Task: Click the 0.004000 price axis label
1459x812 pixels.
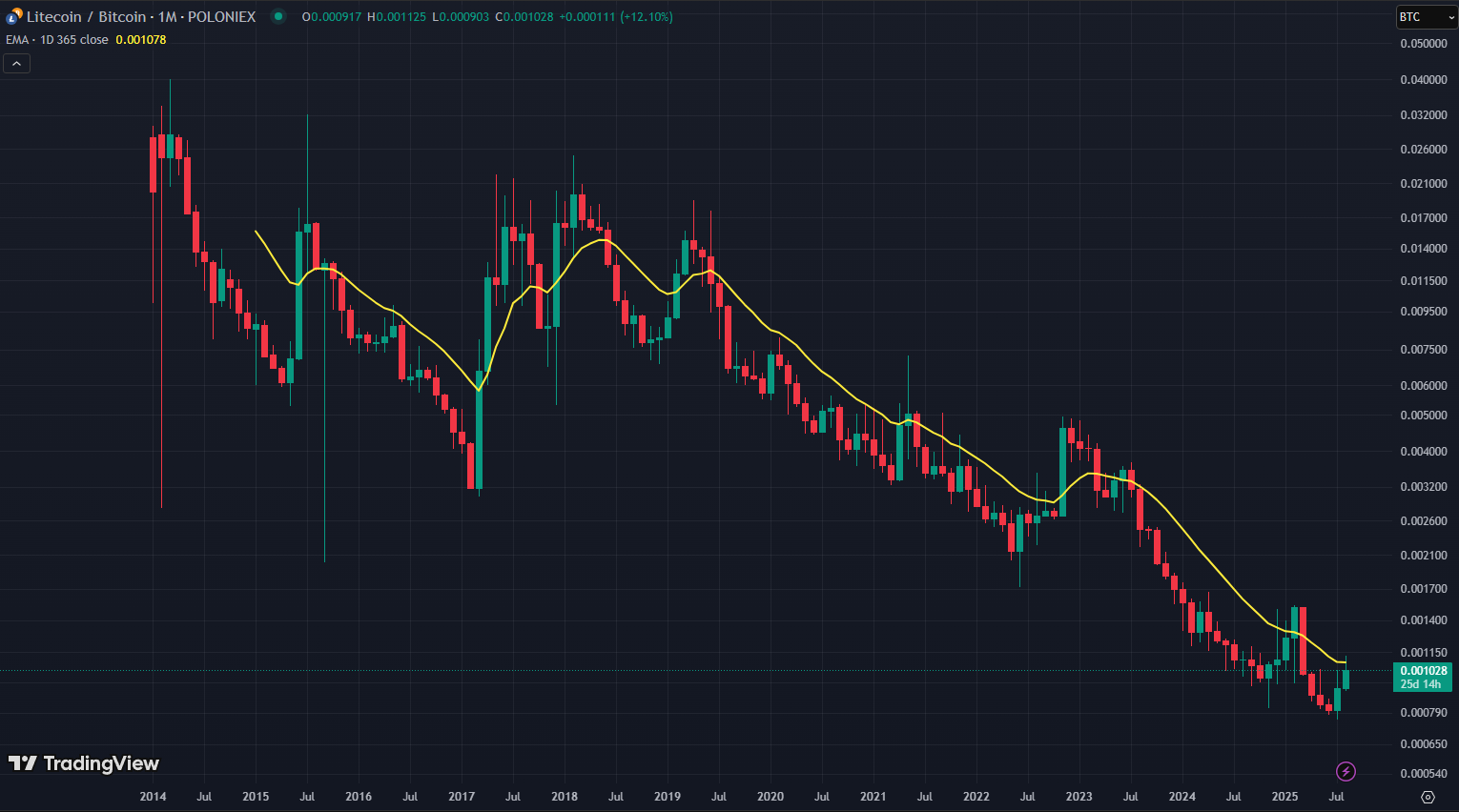Action: 1424,452
